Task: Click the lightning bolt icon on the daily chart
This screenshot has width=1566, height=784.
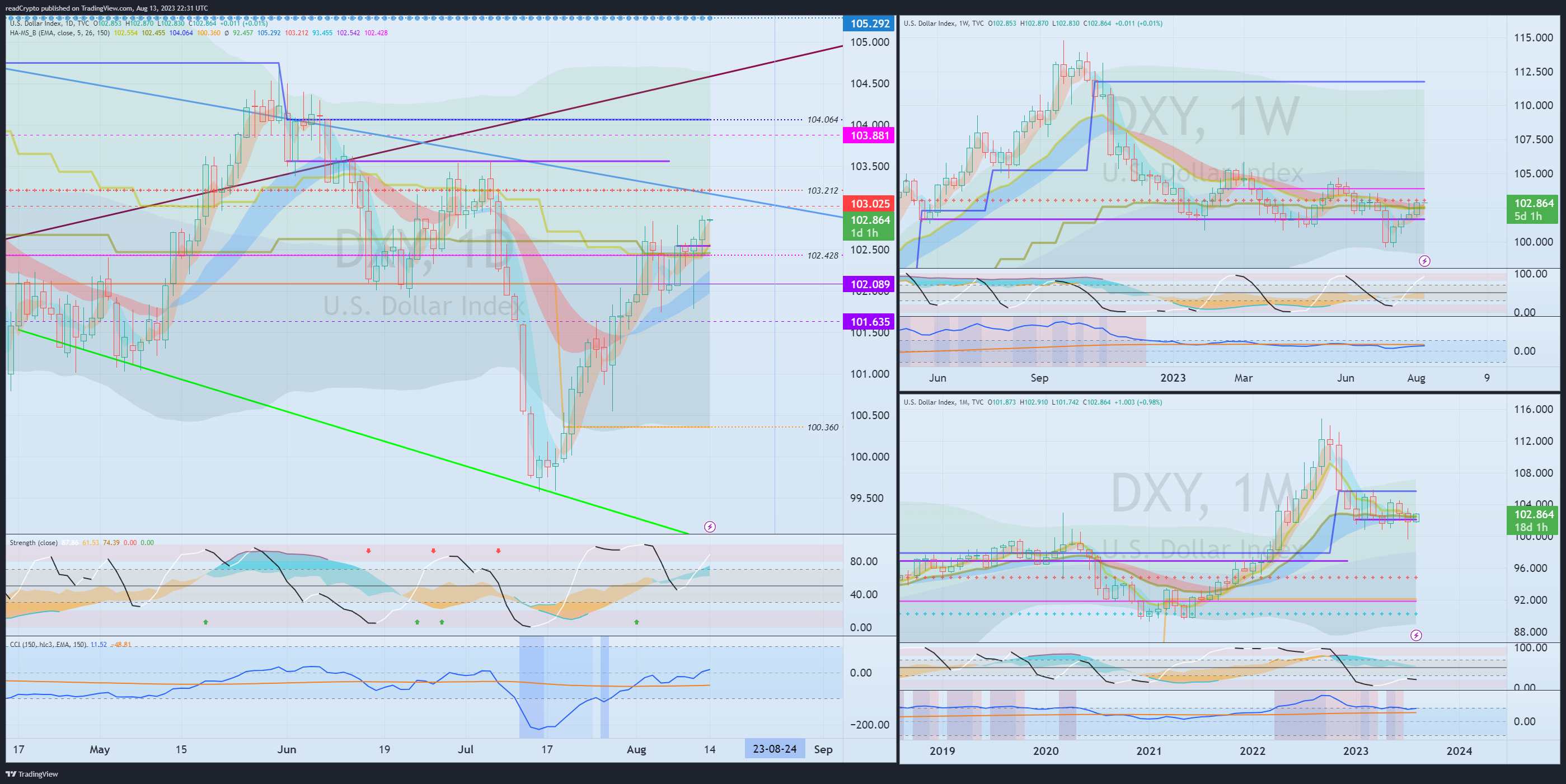Action: point(710,527)
